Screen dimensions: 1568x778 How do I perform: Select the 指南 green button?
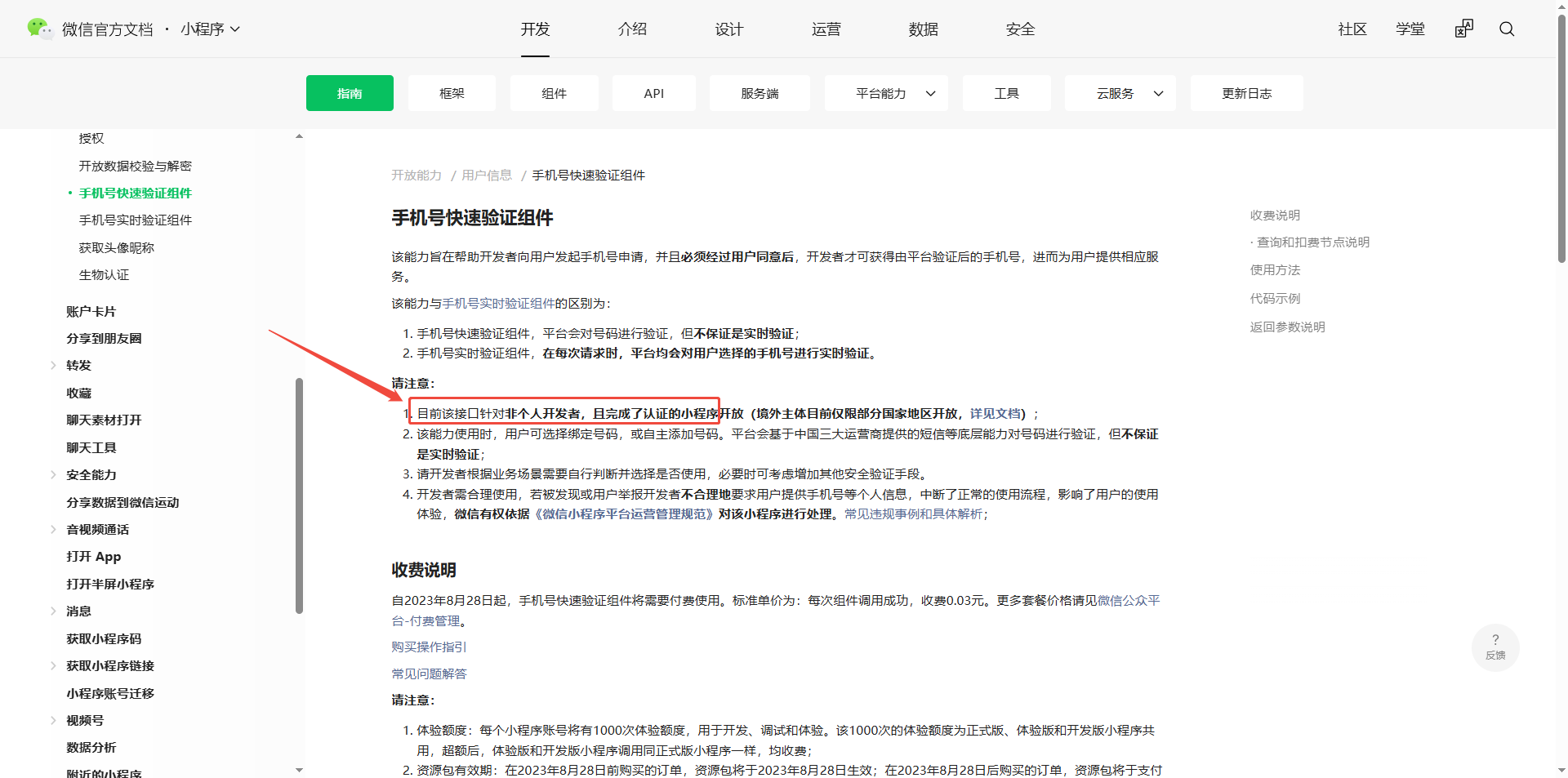tap(350, 93)
